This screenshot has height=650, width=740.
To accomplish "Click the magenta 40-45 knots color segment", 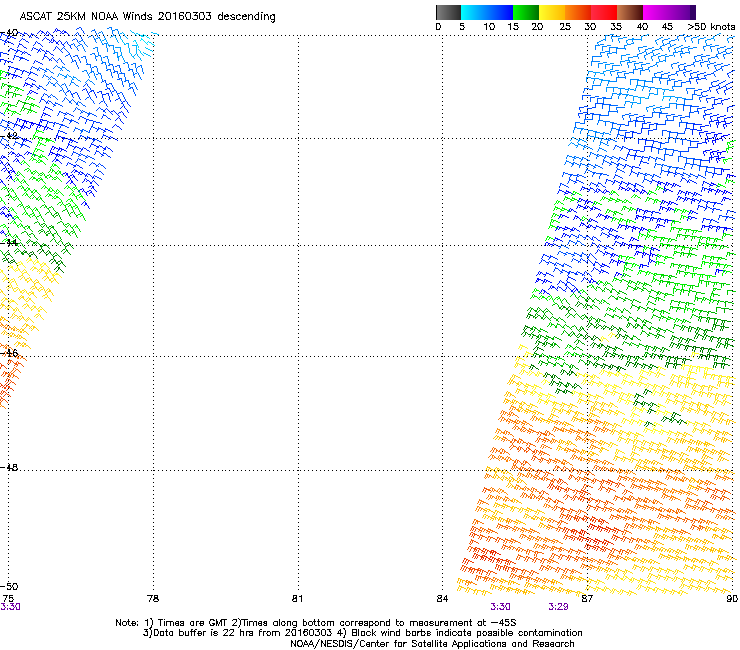I will click(656, 12).
